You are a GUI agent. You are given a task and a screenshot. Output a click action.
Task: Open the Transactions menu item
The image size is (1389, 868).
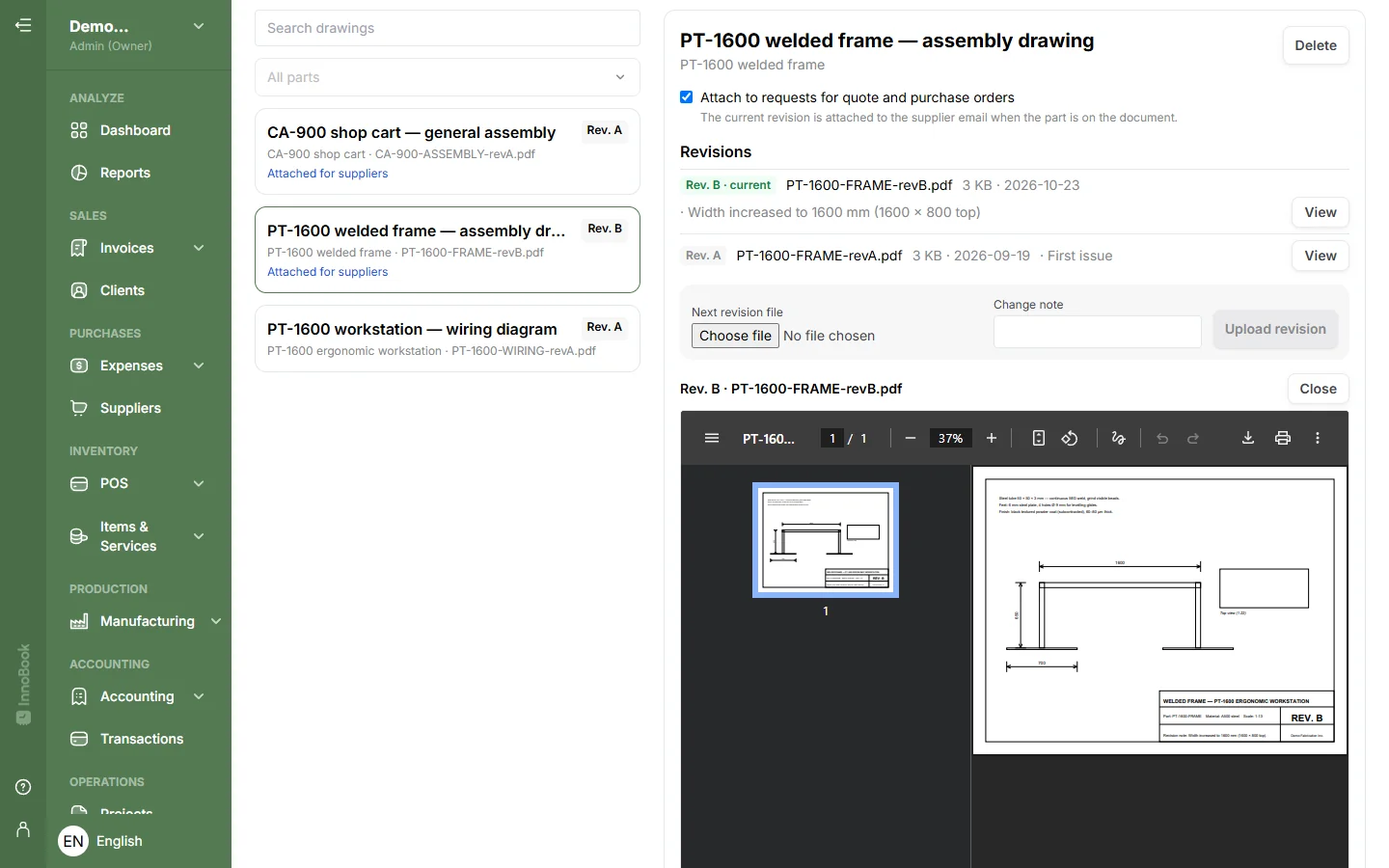point(142,739)
